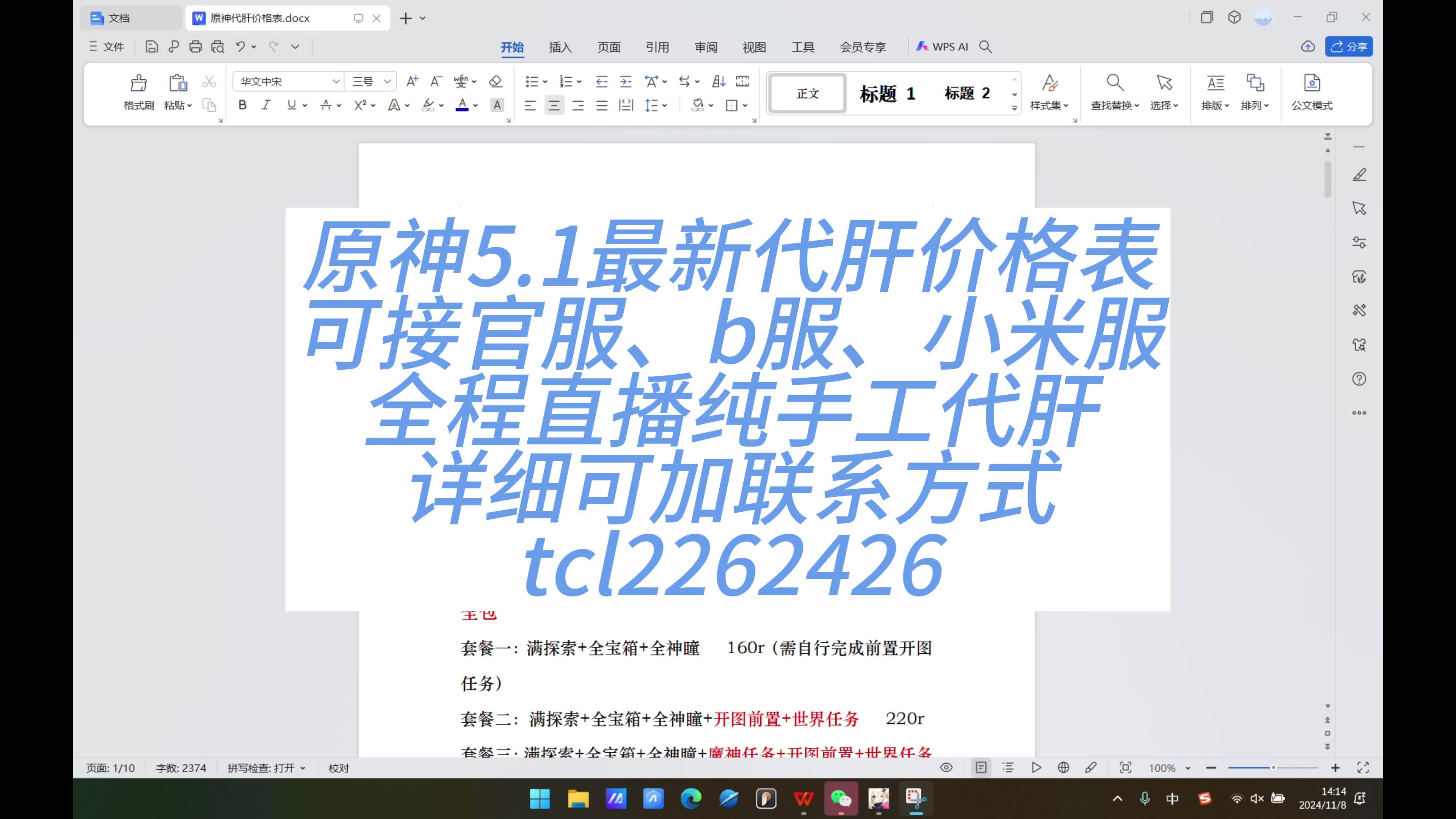This screenshot has height=819, width=1456.
Task: Open a new tab with plus button
Action: tap(405, 18)
